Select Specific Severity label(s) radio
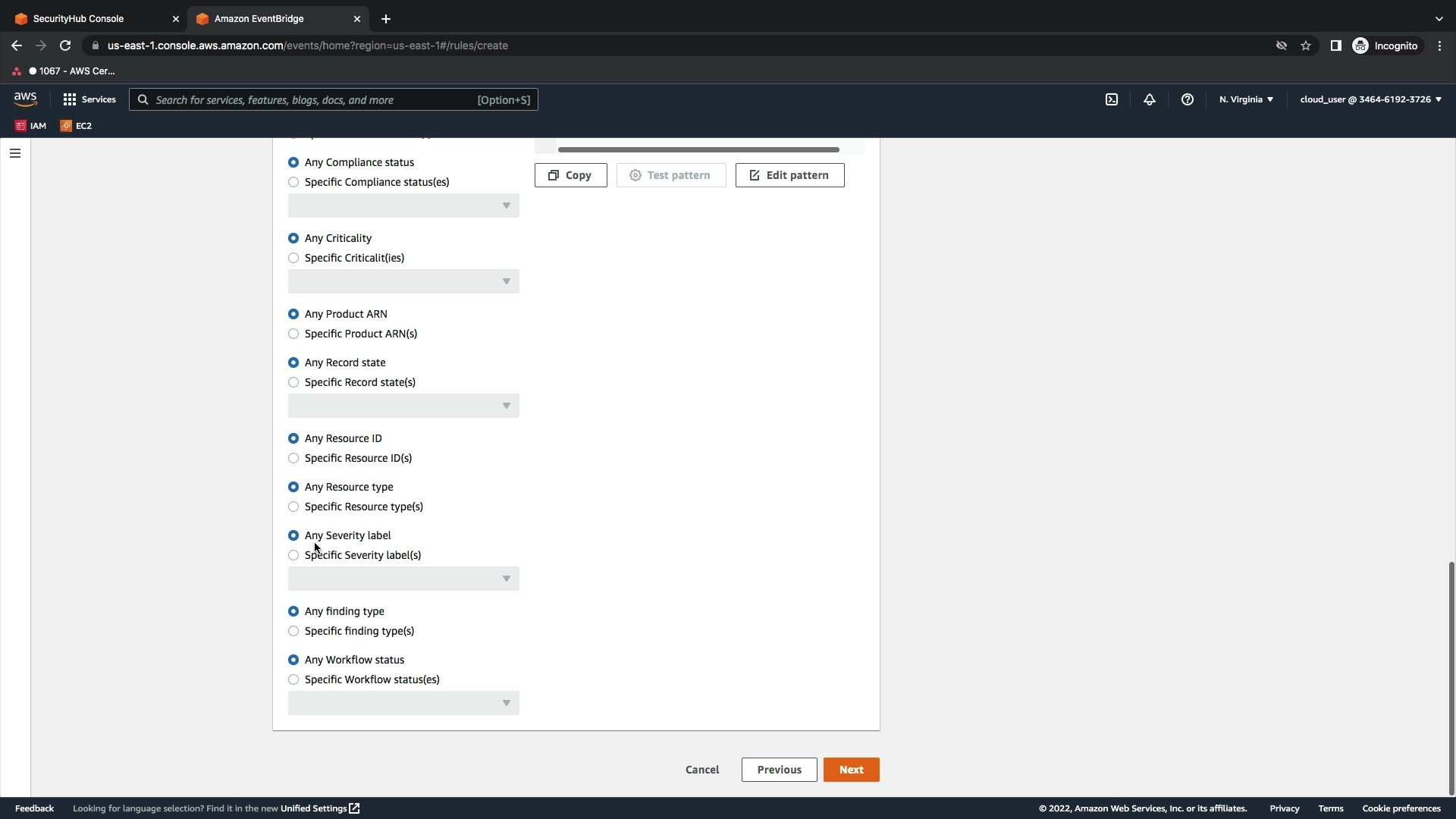Viewport: 1456px width, 819px height. [x=293, y=555]
